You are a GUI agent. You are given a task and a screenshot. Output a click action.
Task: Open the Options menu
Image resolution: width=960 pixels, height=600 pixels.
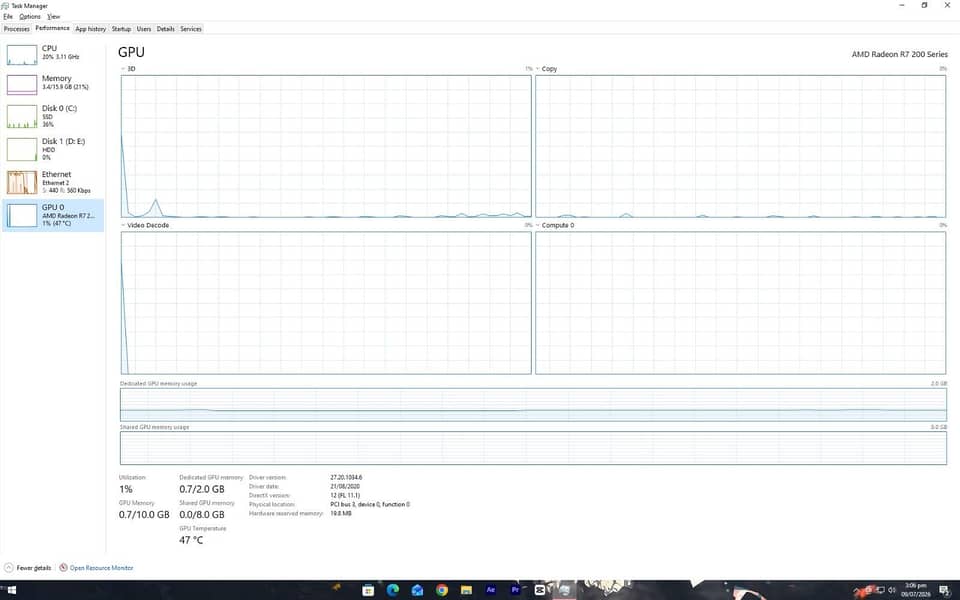(x=29, y=17)
